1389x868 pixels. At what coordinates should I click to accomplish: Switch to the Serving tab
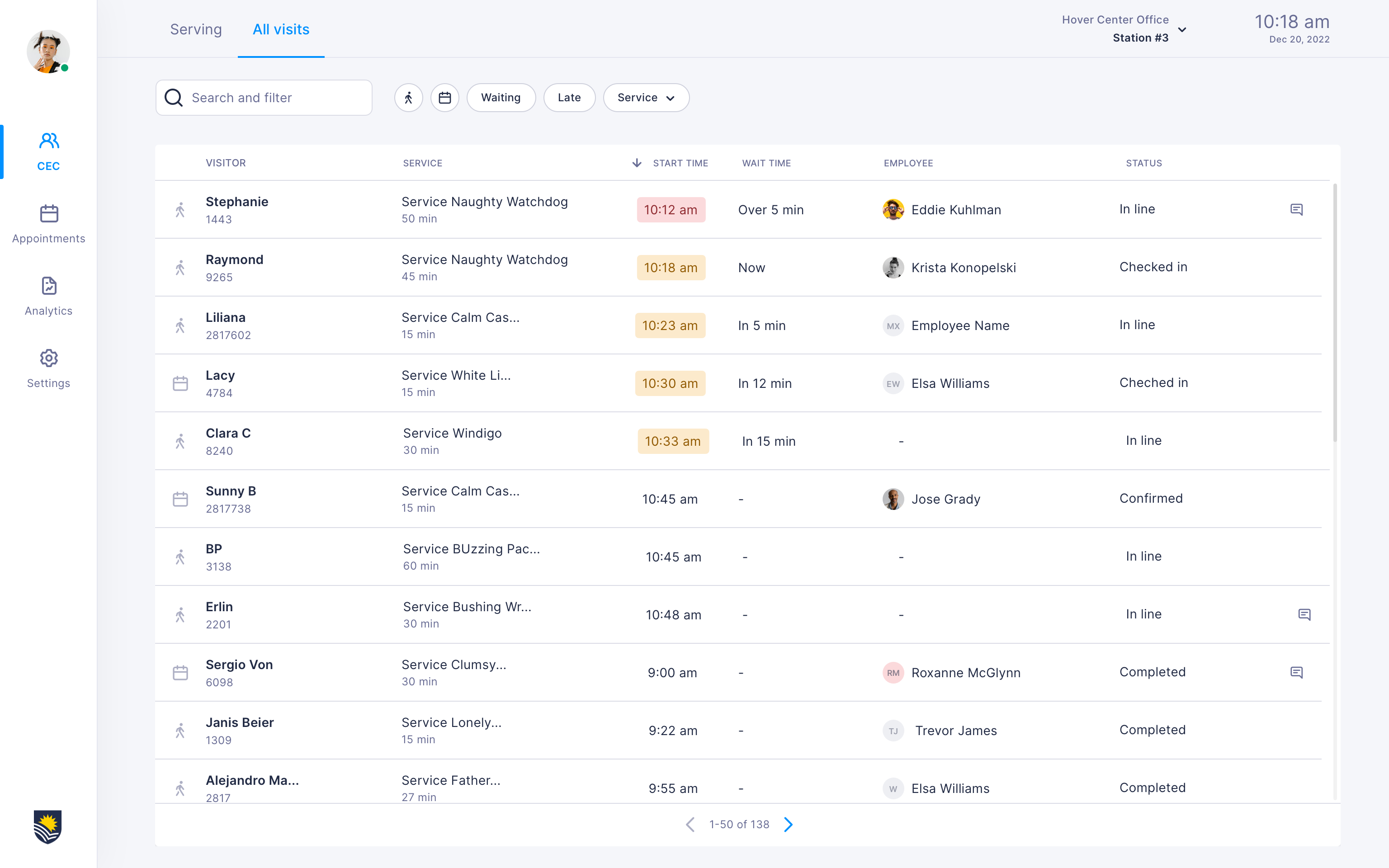196,29
